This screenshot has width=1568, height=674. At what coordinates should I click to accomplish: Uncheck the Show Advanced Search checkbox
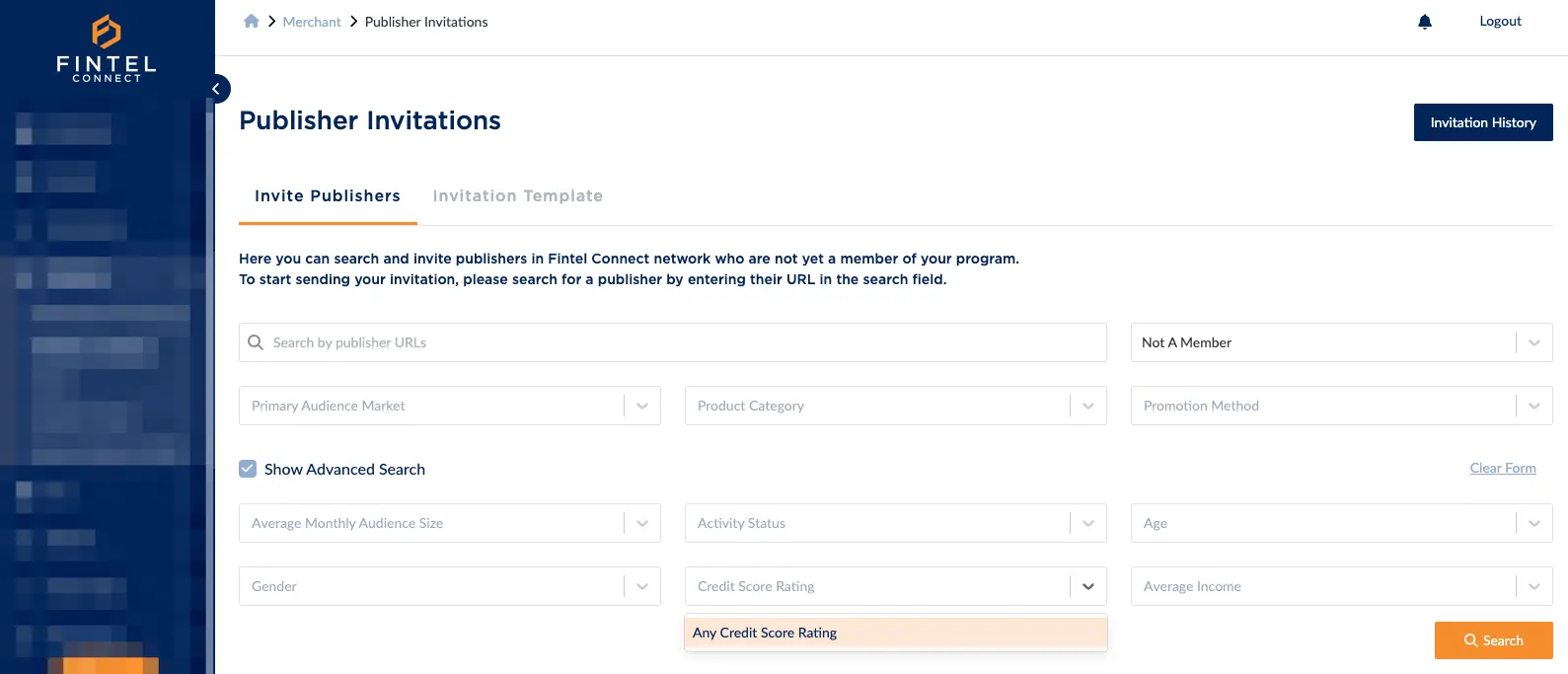point(248,468)
